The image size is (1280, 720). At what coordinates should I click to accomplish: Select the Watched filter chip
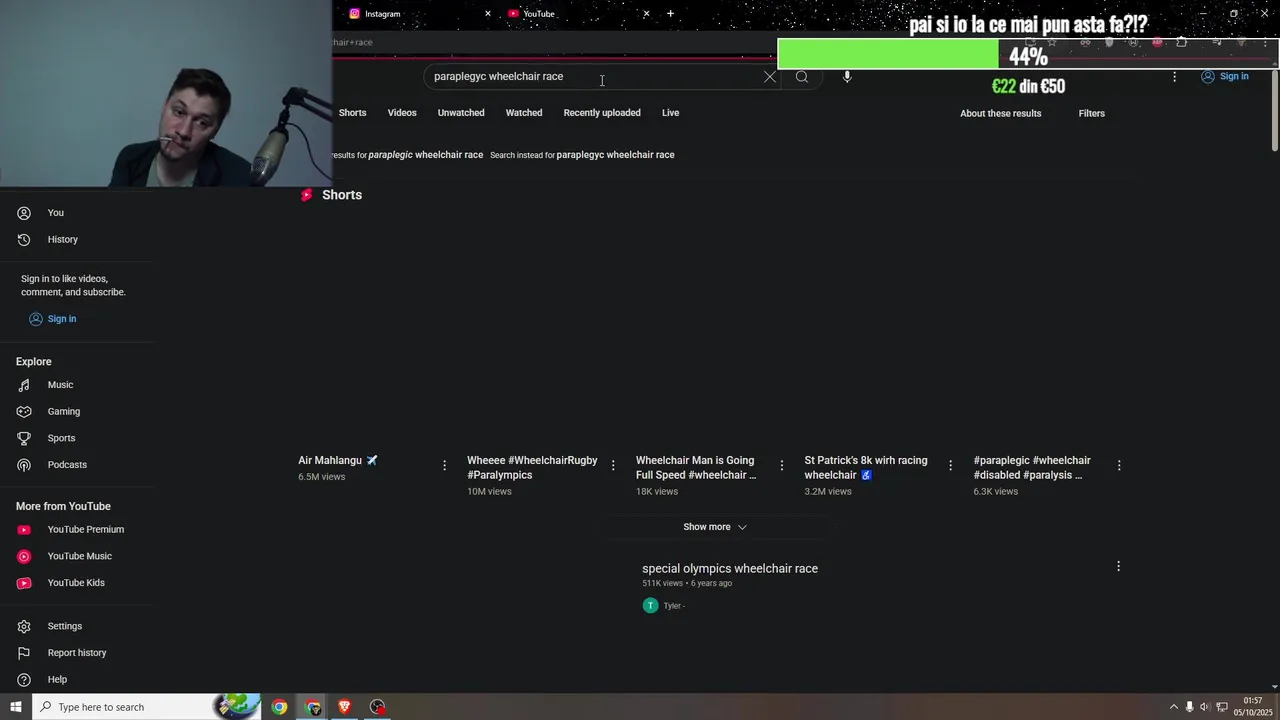coord(524,113)
